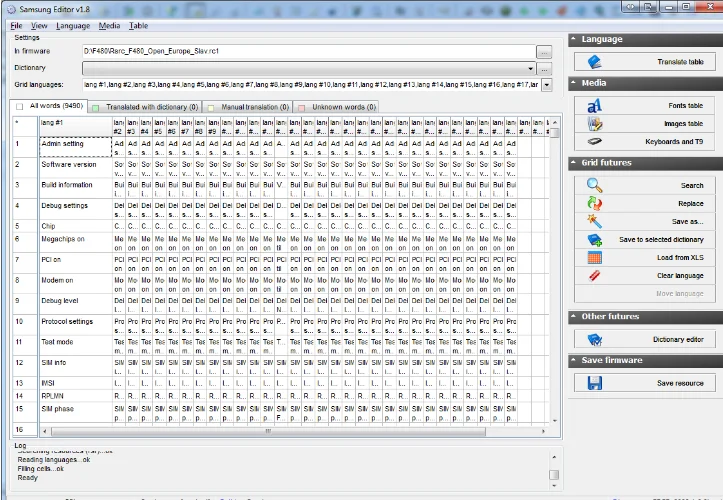Image resolution: width=723 pixels, height=500 pixels.
Task: Collapse the Media panel section
Action: tap(574, 83)
